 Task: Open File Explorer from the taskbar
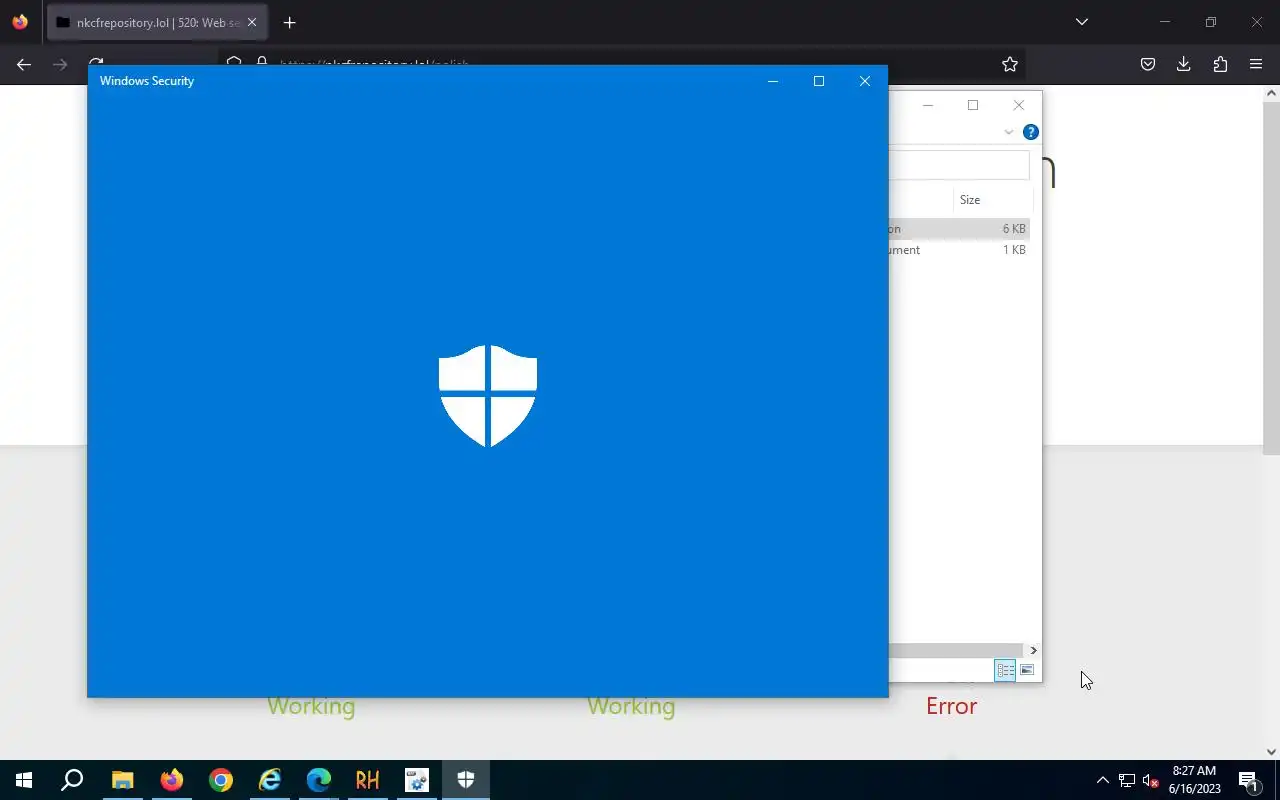pyautogui.click(x=122, y=780)
